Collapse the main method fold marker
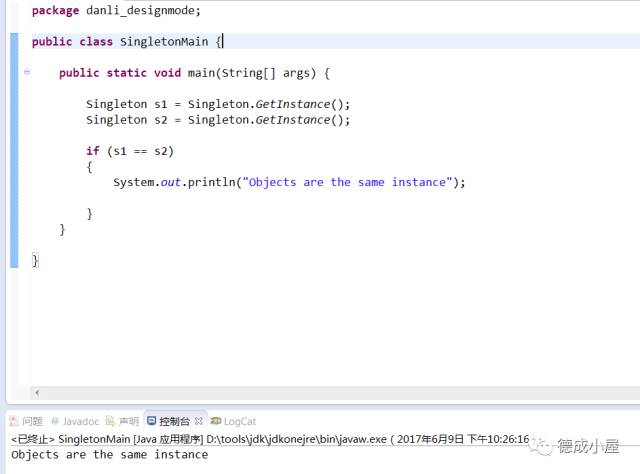Viewport: 640px width, 474px height. 27,72
